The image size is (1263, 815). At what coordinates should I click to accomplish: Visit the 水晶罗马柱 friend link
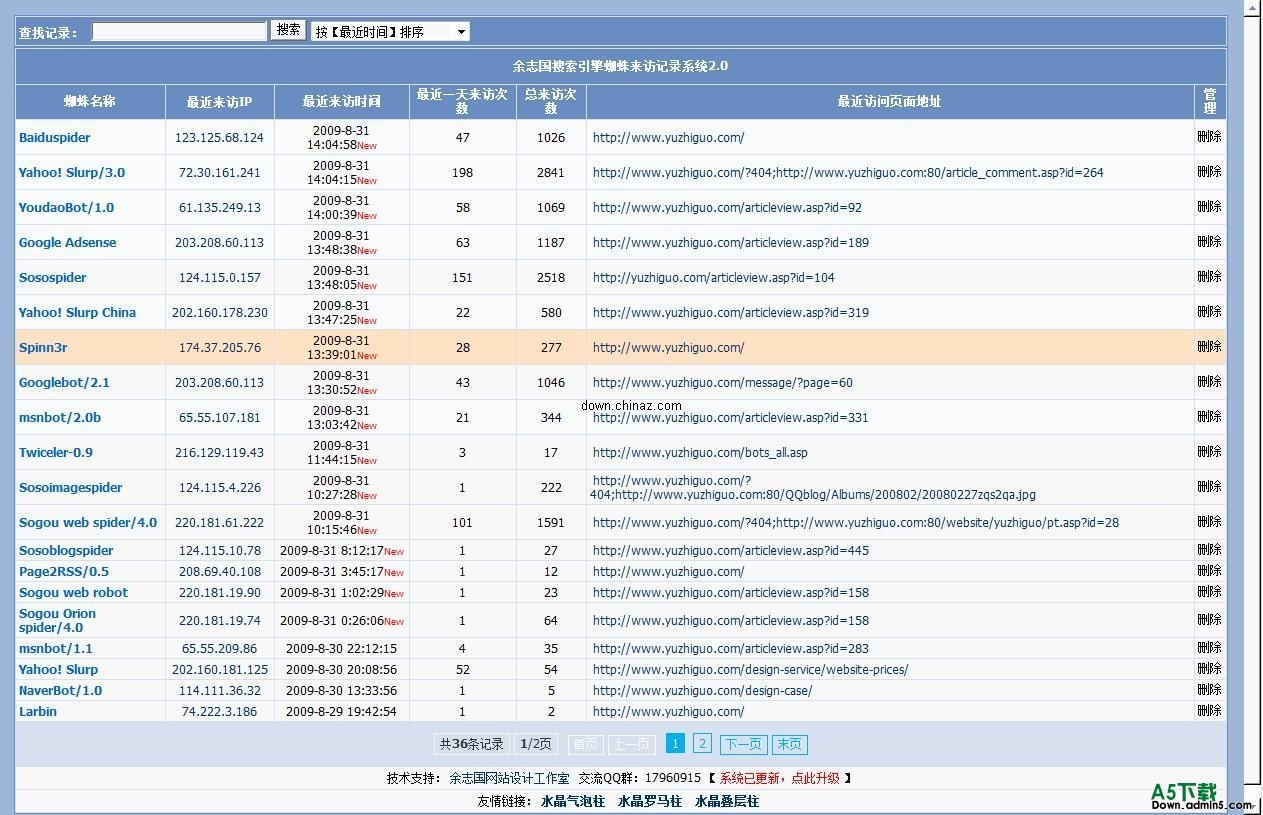pyautogui.click(x=649, y=801)
